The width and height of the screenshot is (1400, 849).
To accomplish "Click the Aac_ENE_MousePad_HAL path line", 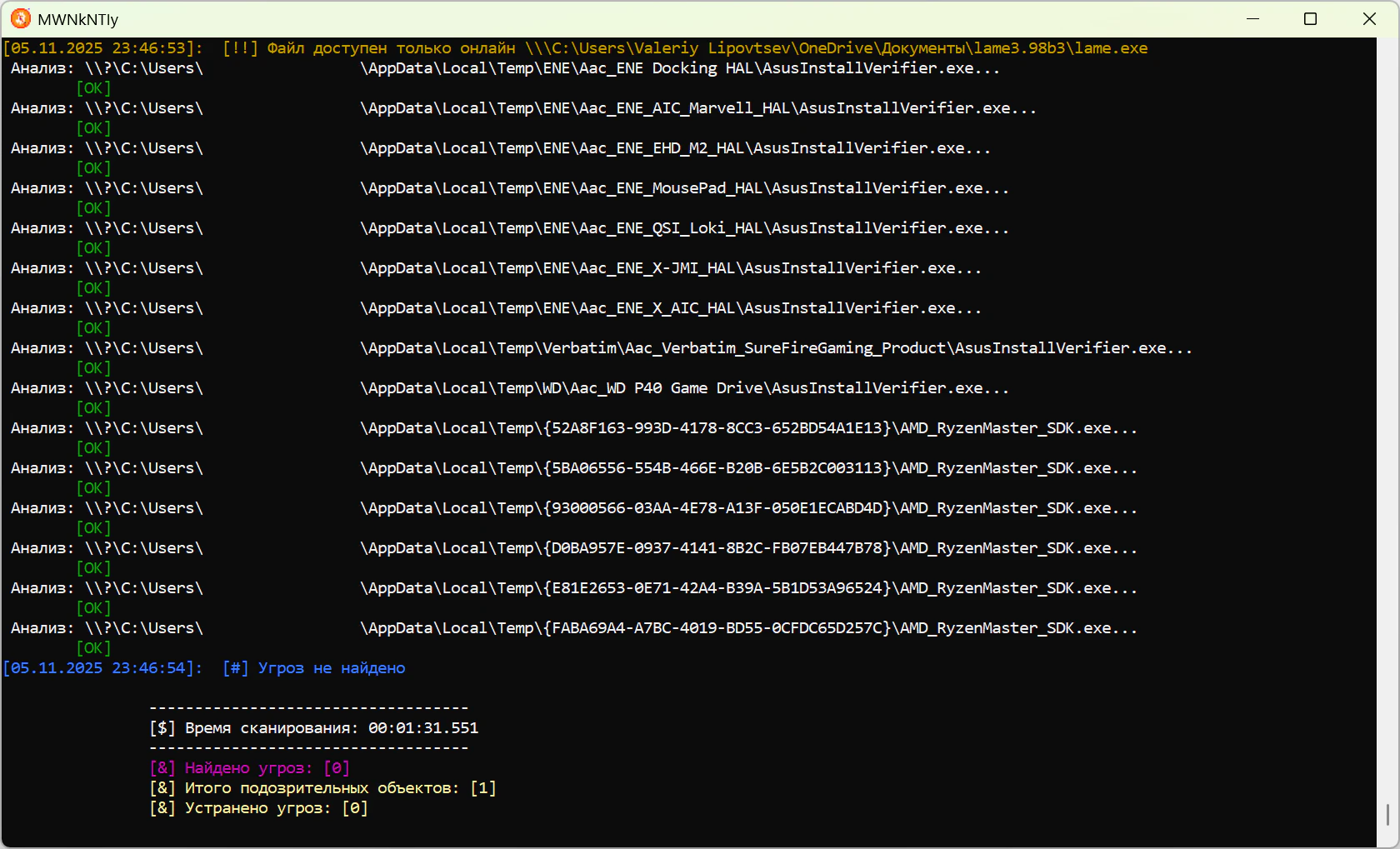I will [x=683, y=188].
